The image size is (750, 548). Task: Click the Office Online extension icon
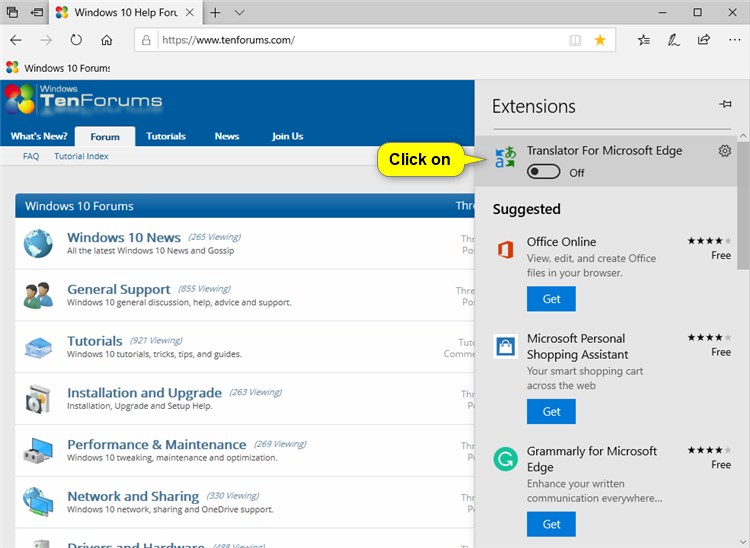[x=506, y=250]
